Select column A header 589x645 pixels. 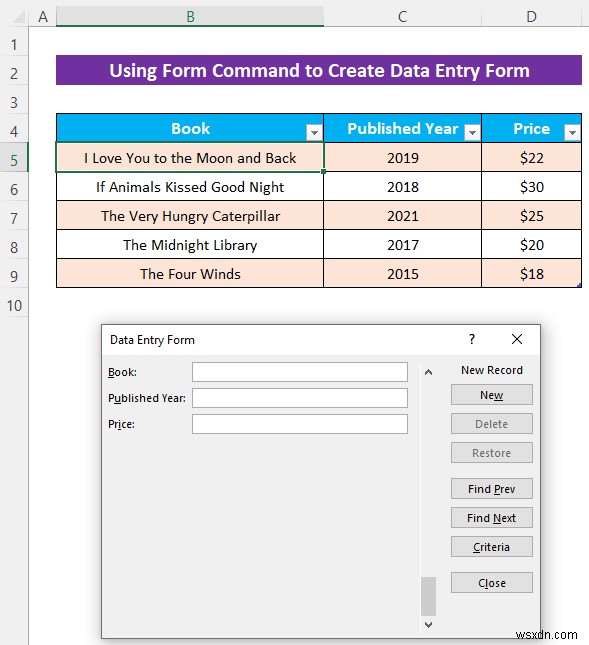pos(43,16)
